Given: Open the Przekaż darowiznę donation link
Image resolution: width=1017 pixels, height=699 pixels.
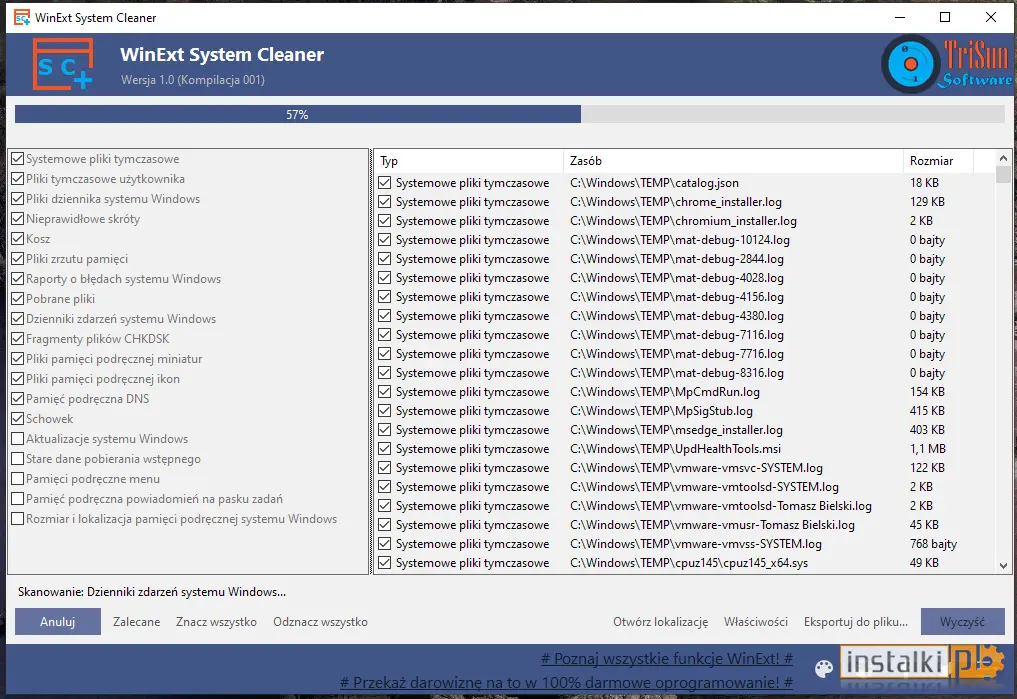Looking at the screenshot, I should pos(566,683).
